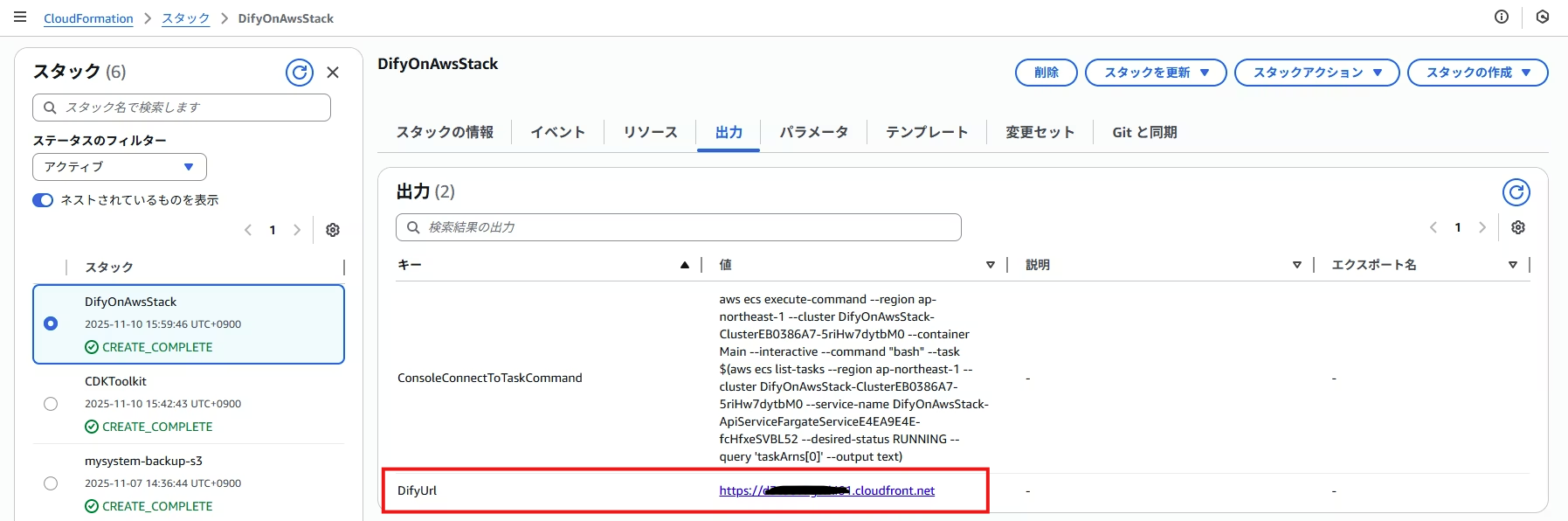Open the hamburger navigation menu
The height and width of the screenshot is (521, 1568).
click(x=20, y=17)
